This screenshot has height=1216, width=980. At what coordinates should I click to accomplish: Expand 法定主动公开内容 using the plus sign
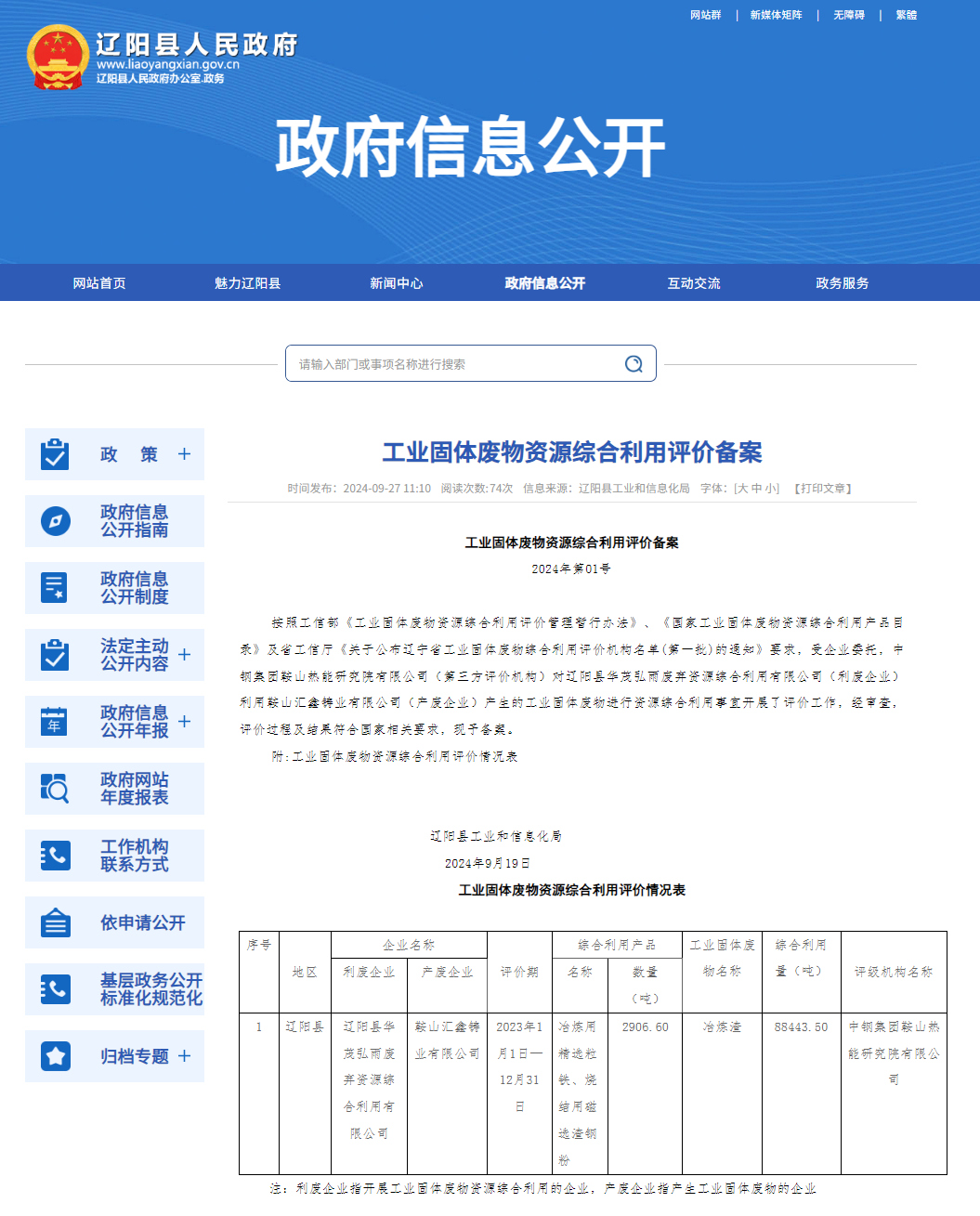[x=185, y=654]
